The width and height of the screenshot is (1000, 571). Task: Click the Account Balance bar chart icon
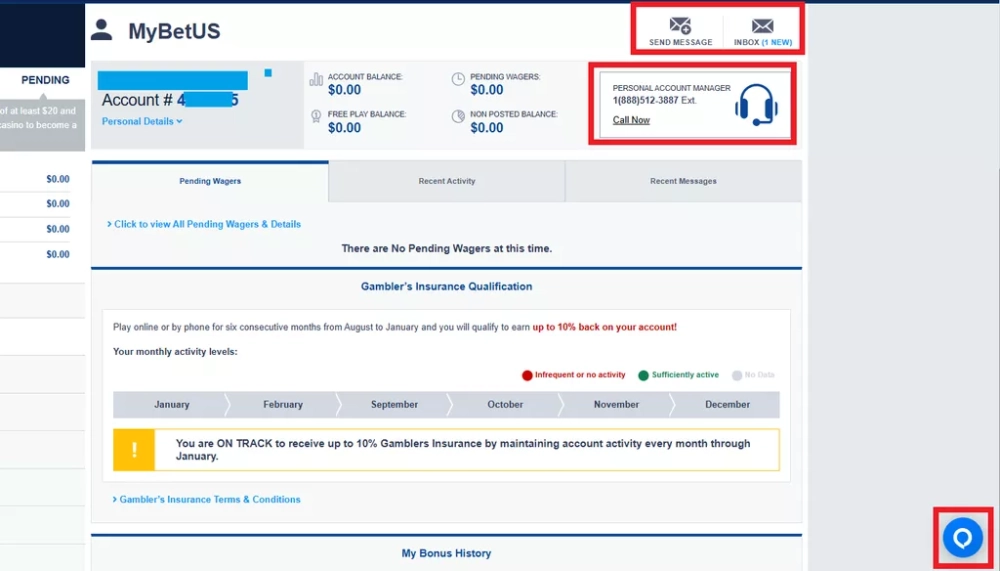(316, 79)
